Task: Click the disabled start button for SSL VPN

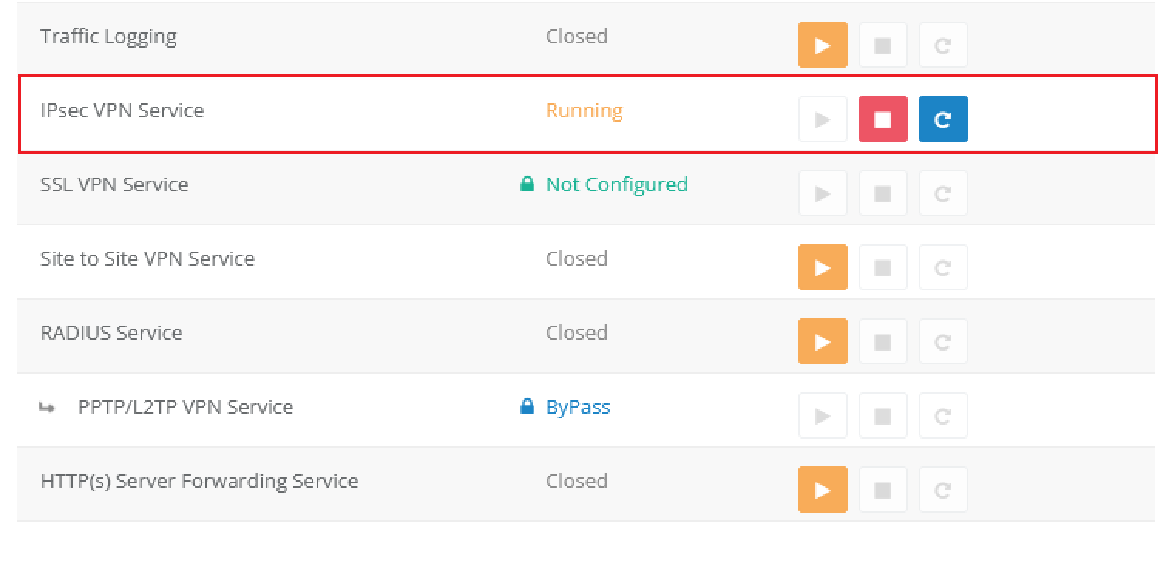Action: 822,194
